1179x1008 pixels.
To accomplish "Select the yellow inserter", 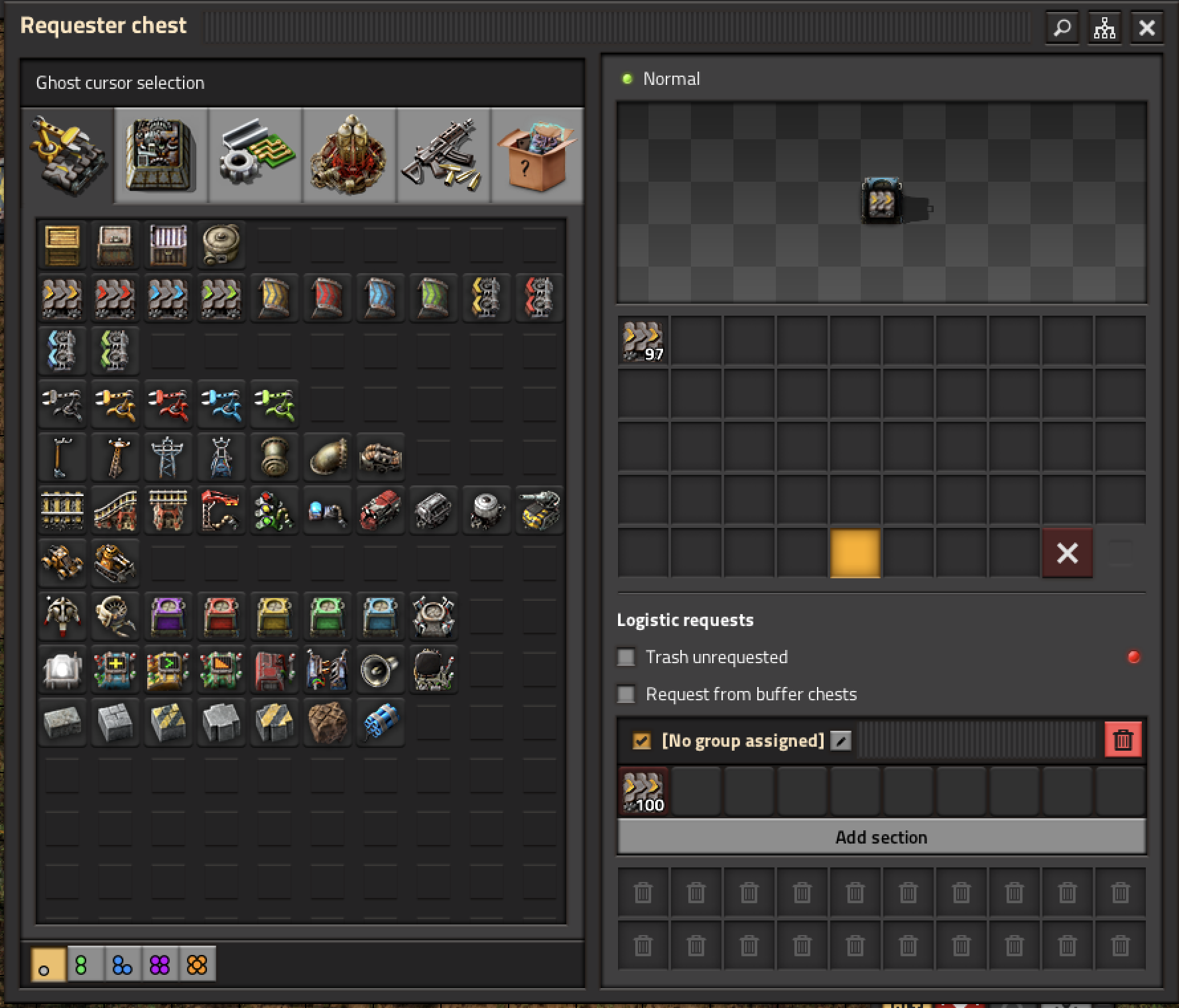I will (115, 404).
